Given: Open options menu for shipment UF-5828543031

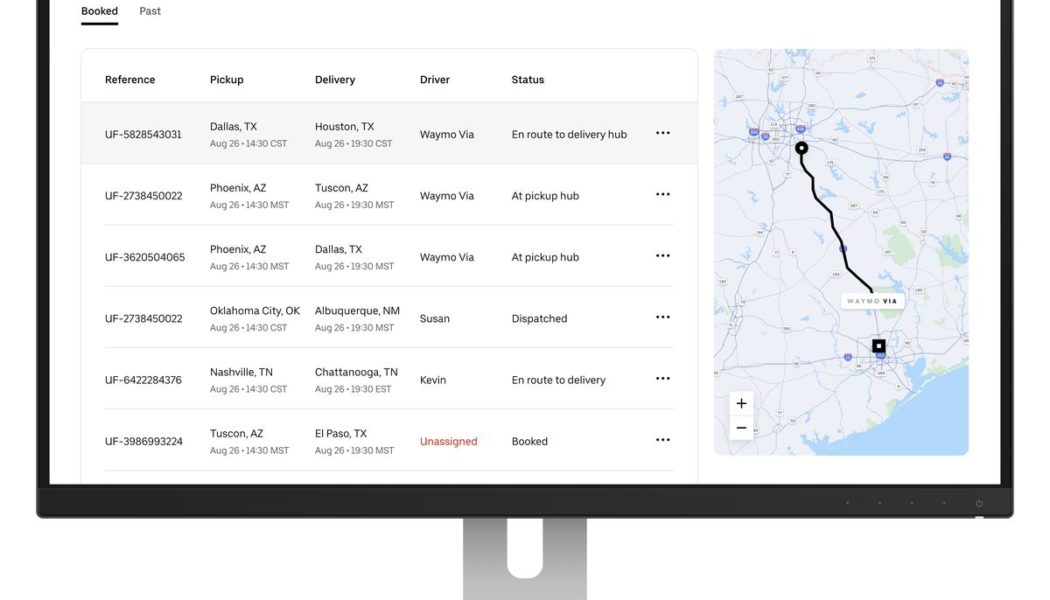Looking at the screenshot, I should 662,134.
